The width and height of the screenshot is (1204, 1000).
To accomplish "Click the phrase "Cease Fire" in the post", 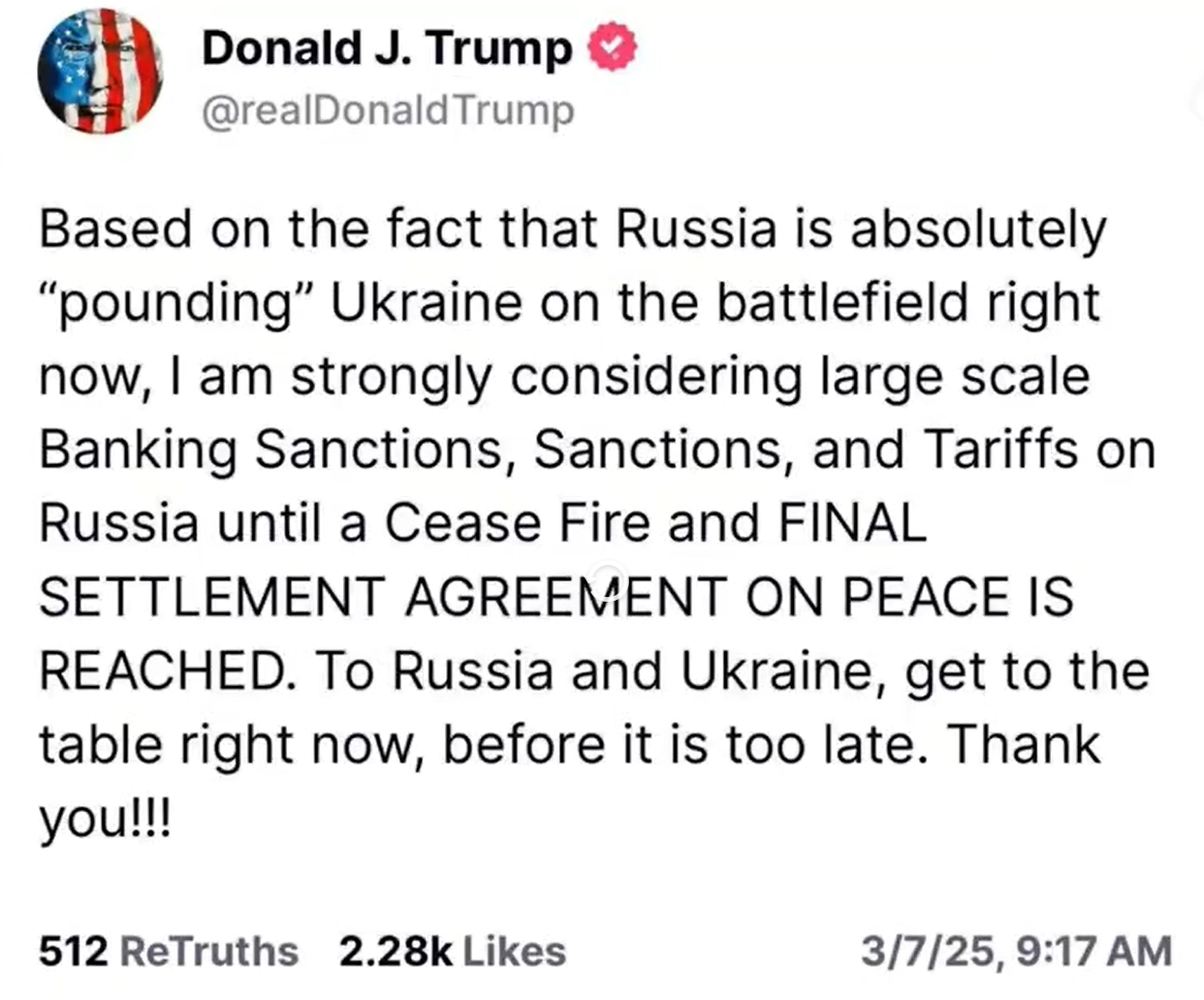I will (517, 523).
